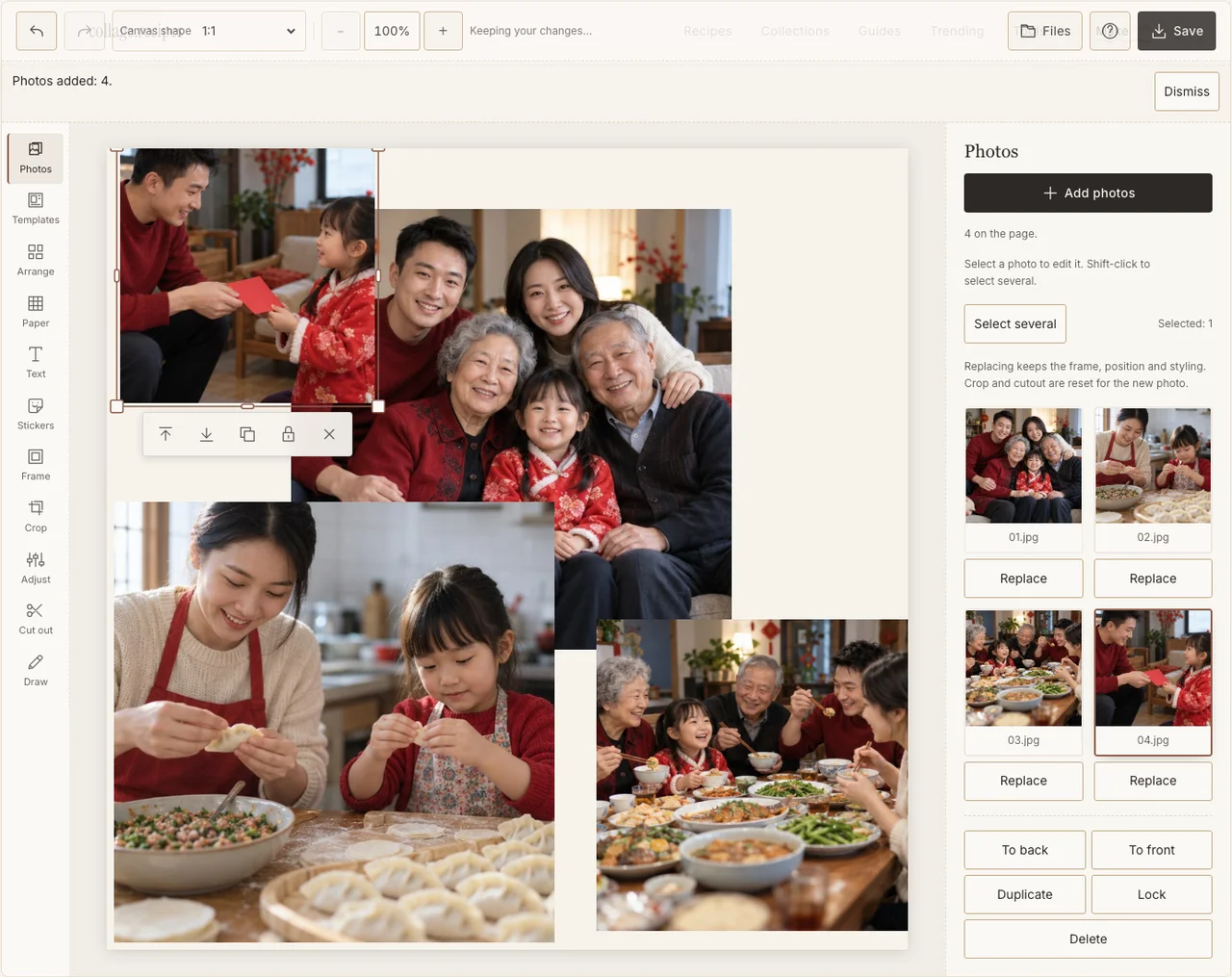Save the collage with Save button
The width and height of the screenshot is (1232, 977).
[x=1176, y=31]
